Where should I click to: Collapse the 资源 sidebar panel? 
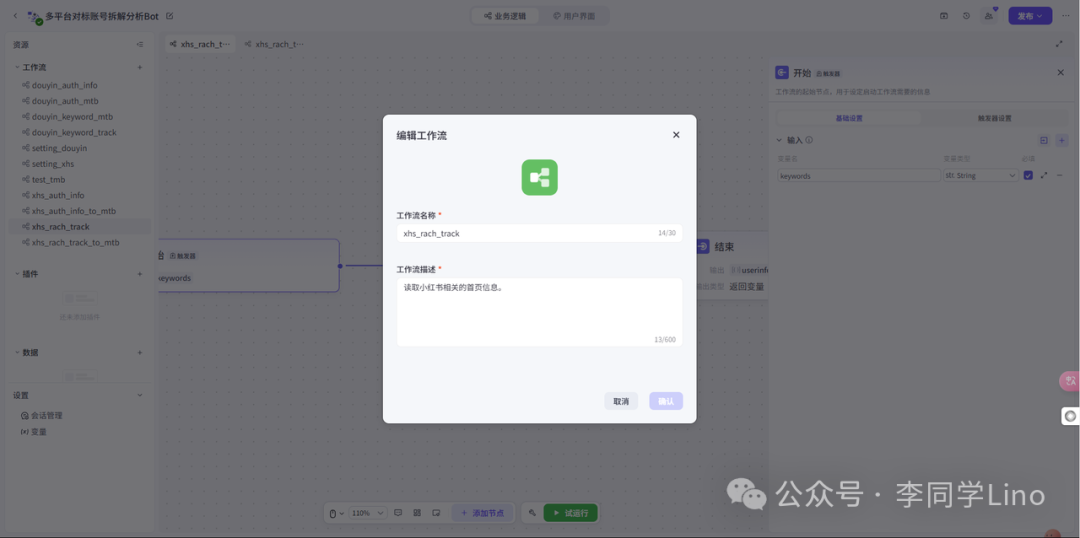(x=140, y=45)
